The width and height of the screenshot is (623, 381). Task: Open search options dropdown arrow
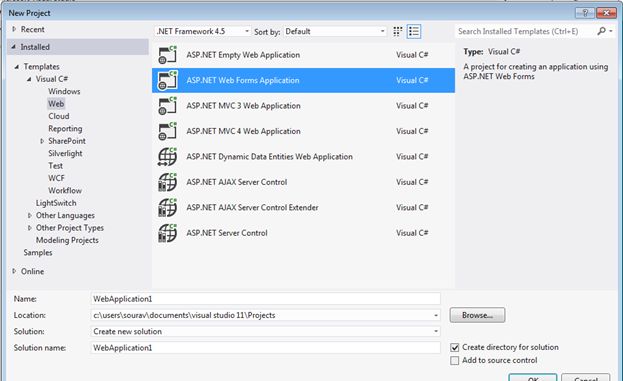(611, 31)
